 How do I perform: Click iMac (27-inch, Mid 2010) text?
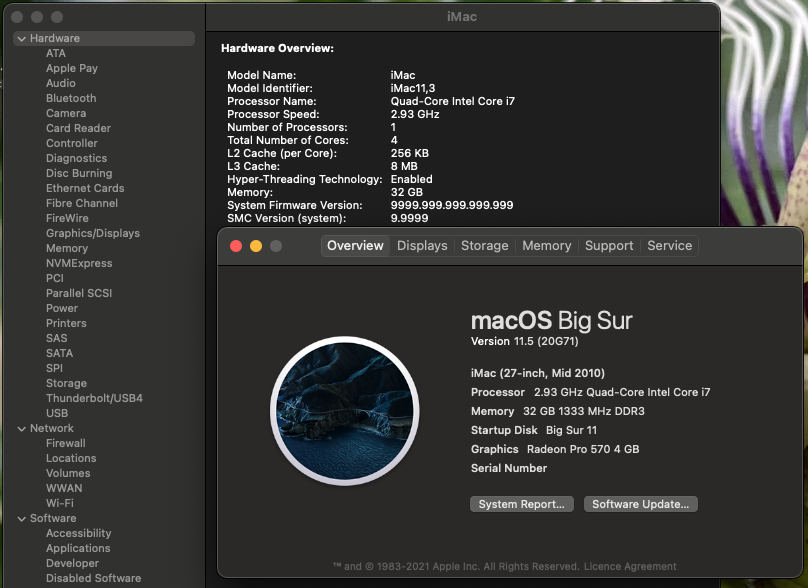click(538, 373)
